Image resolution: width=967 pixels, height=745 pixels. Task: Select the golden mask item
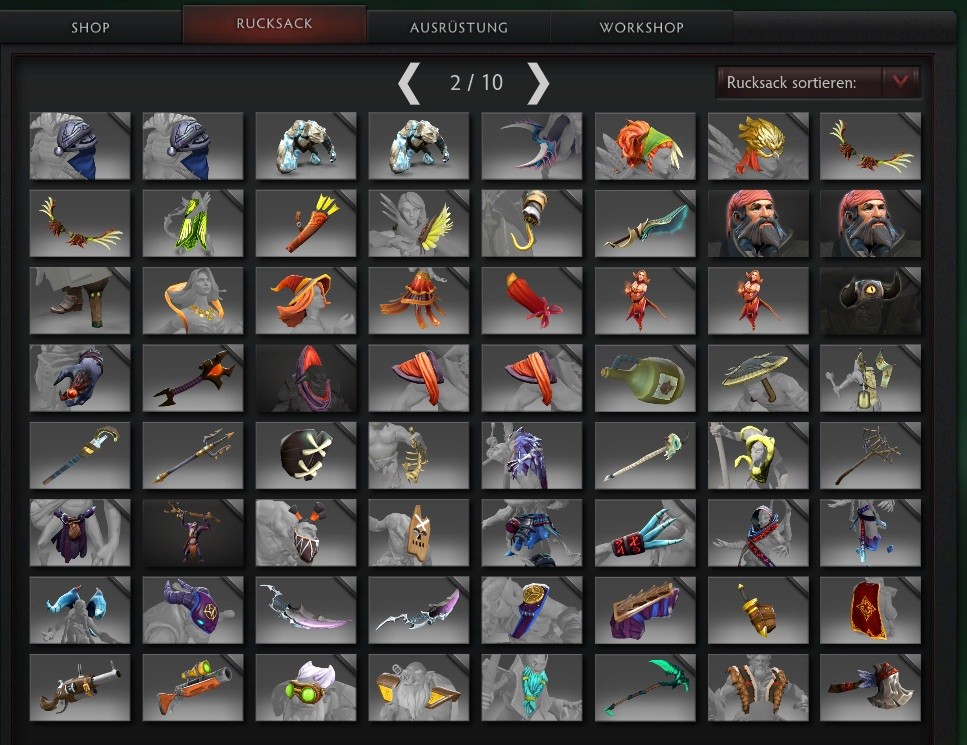[758, 146]
